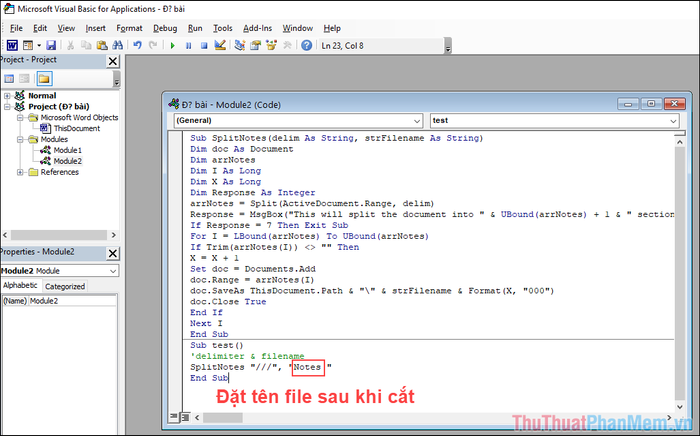The image size is (700, 436).
Task: Click the Toolbox icon in the toolbar
Action: pyautogui.click(x=287, y=46)
